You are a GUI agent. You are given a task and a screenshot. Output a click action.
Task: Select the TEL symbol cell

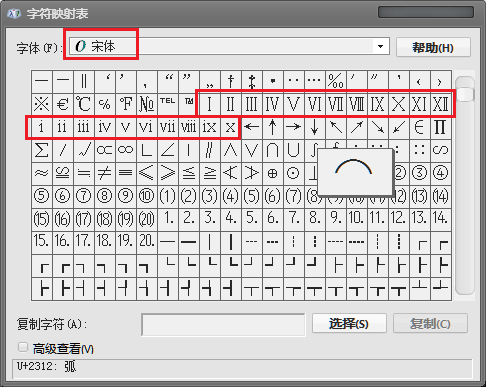tap(168, 104)
